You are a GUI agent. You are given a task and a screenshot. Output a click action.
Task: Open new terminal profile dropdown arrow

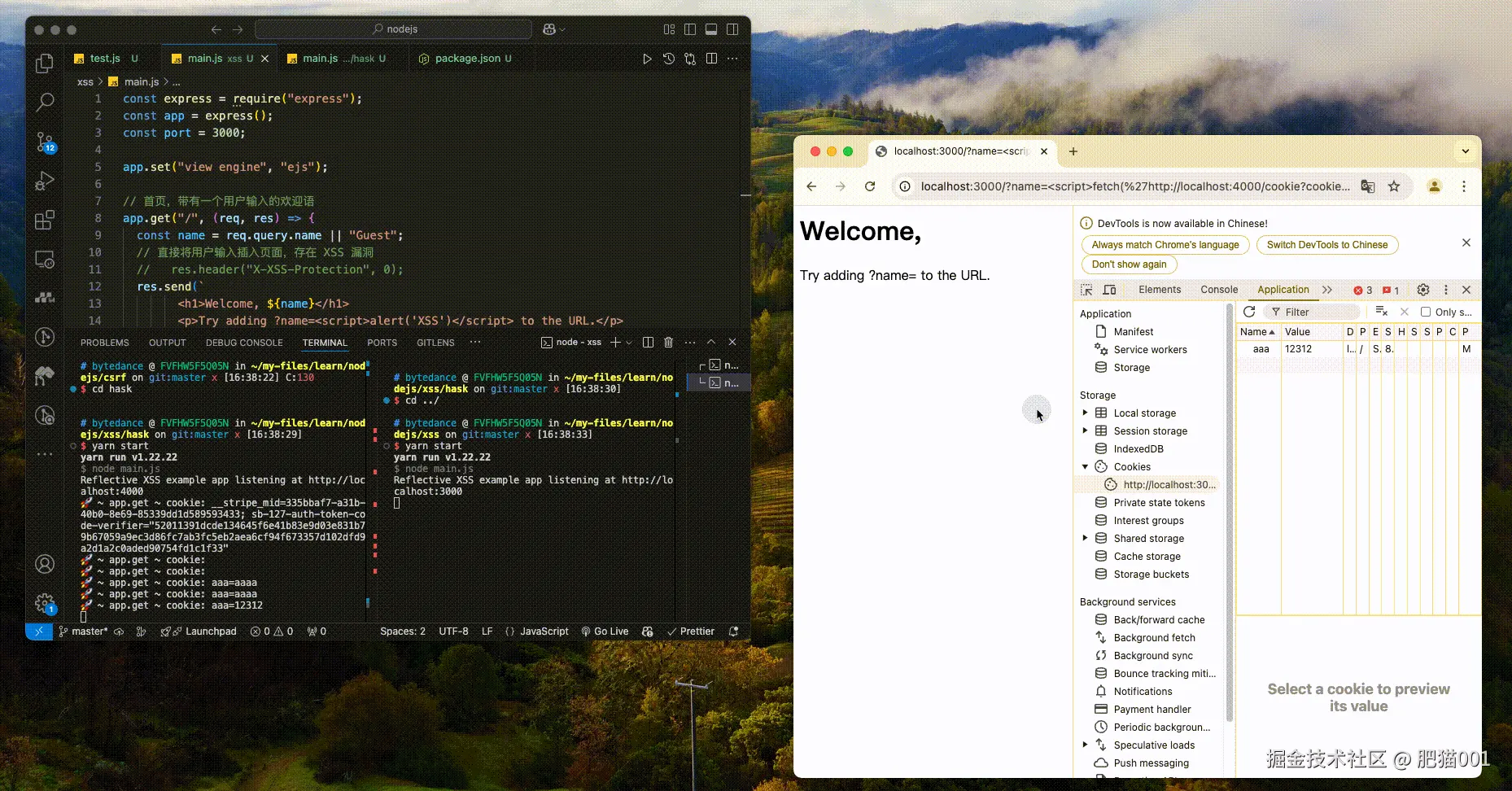click(x=629, y=343)
